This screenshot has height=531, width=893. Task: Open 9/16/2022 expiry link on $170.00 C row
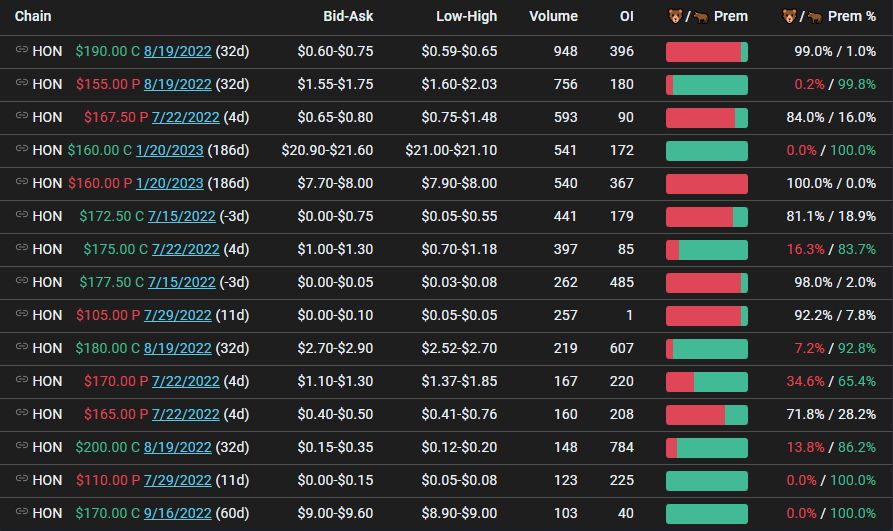(x=178, y=514)
